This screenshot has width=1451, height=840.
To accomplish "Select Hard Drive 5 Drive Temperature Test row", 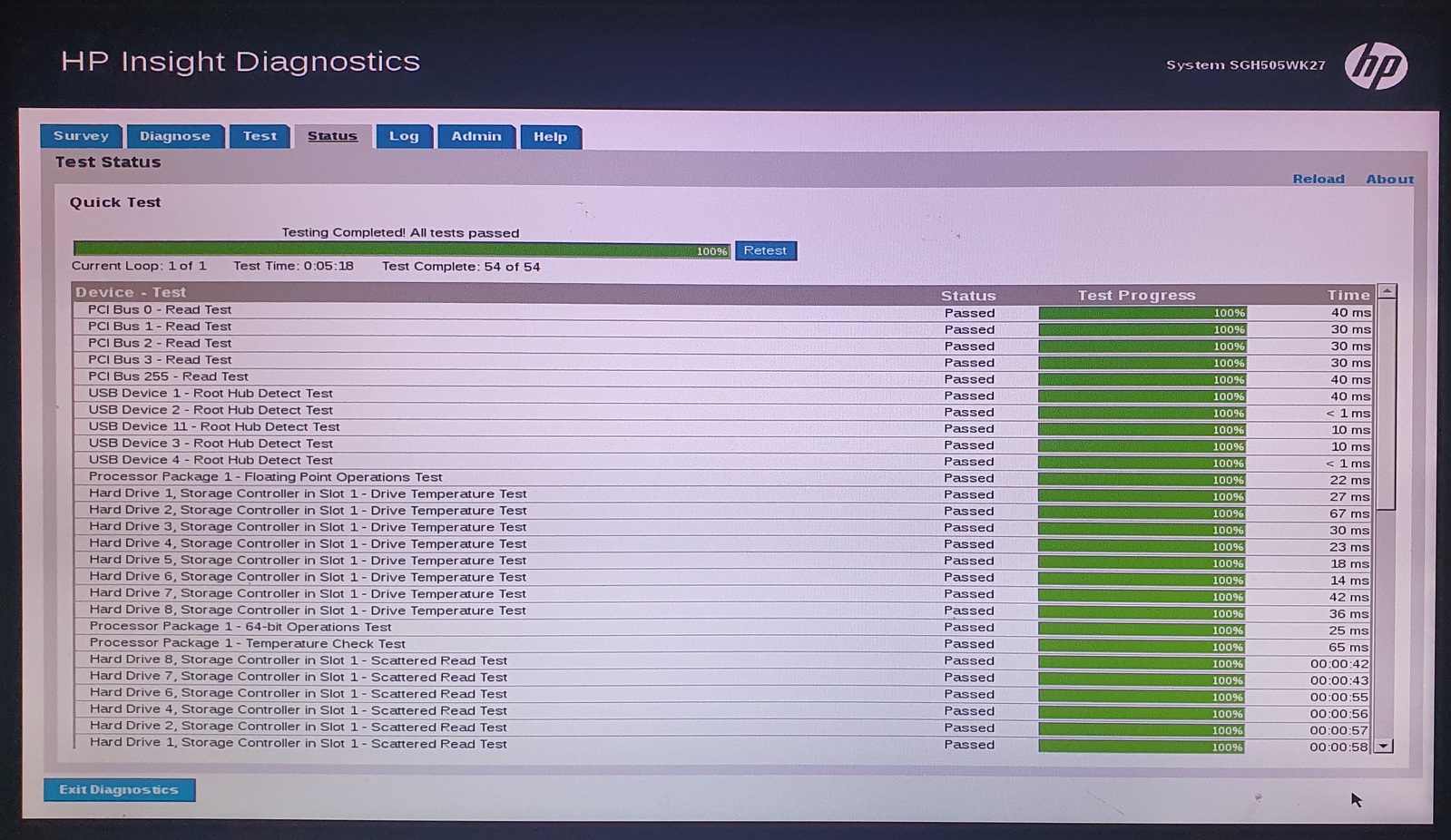I will click(723, 562).
